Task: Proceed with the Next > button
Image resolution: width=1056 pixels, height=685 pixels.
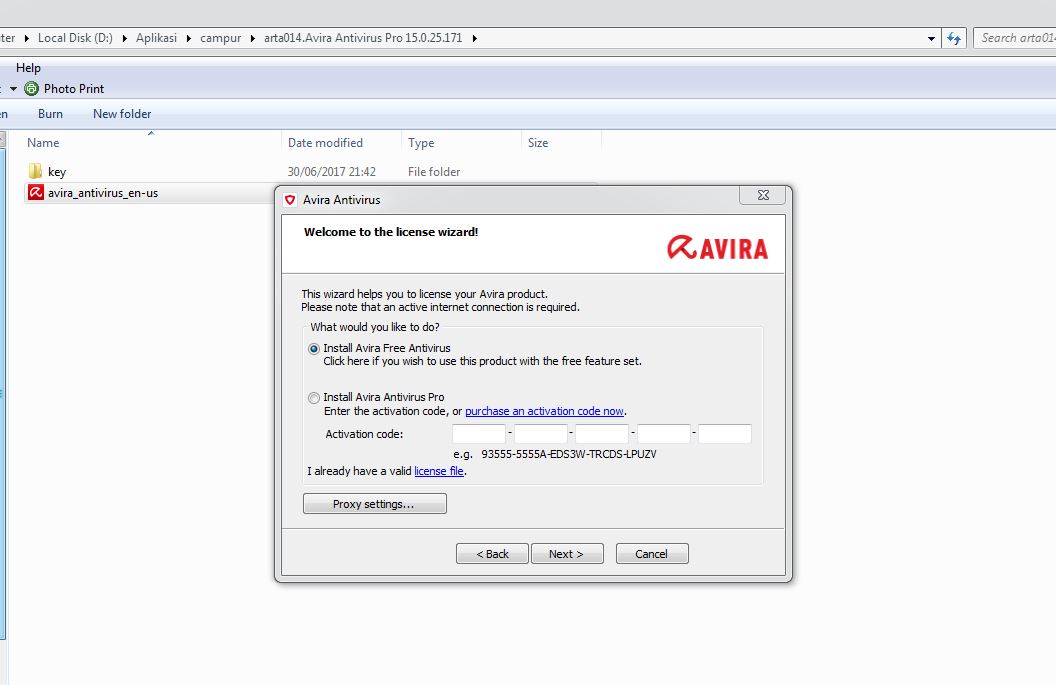Action: 567,554
